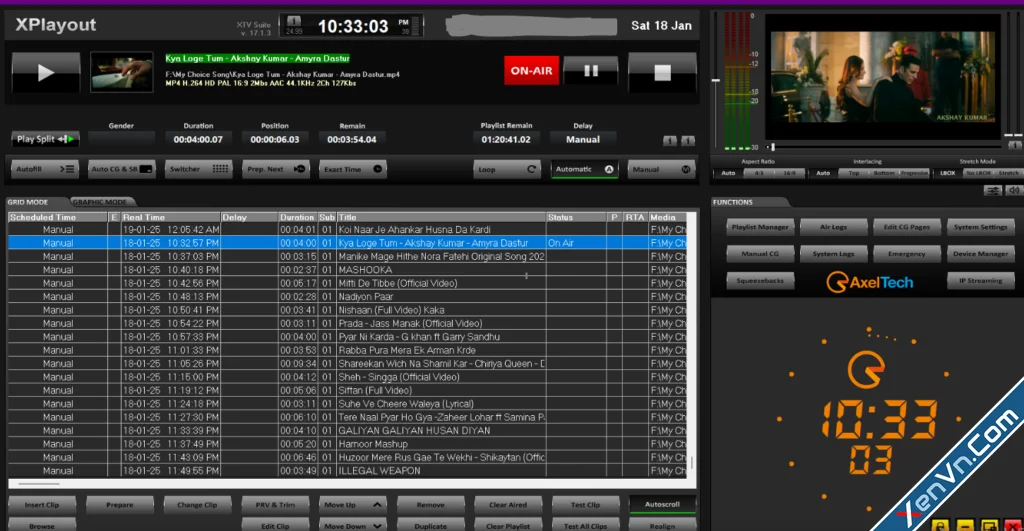Toggle Play Split mode
Viewport: 1024px width, 531px height.
[45, 138]
